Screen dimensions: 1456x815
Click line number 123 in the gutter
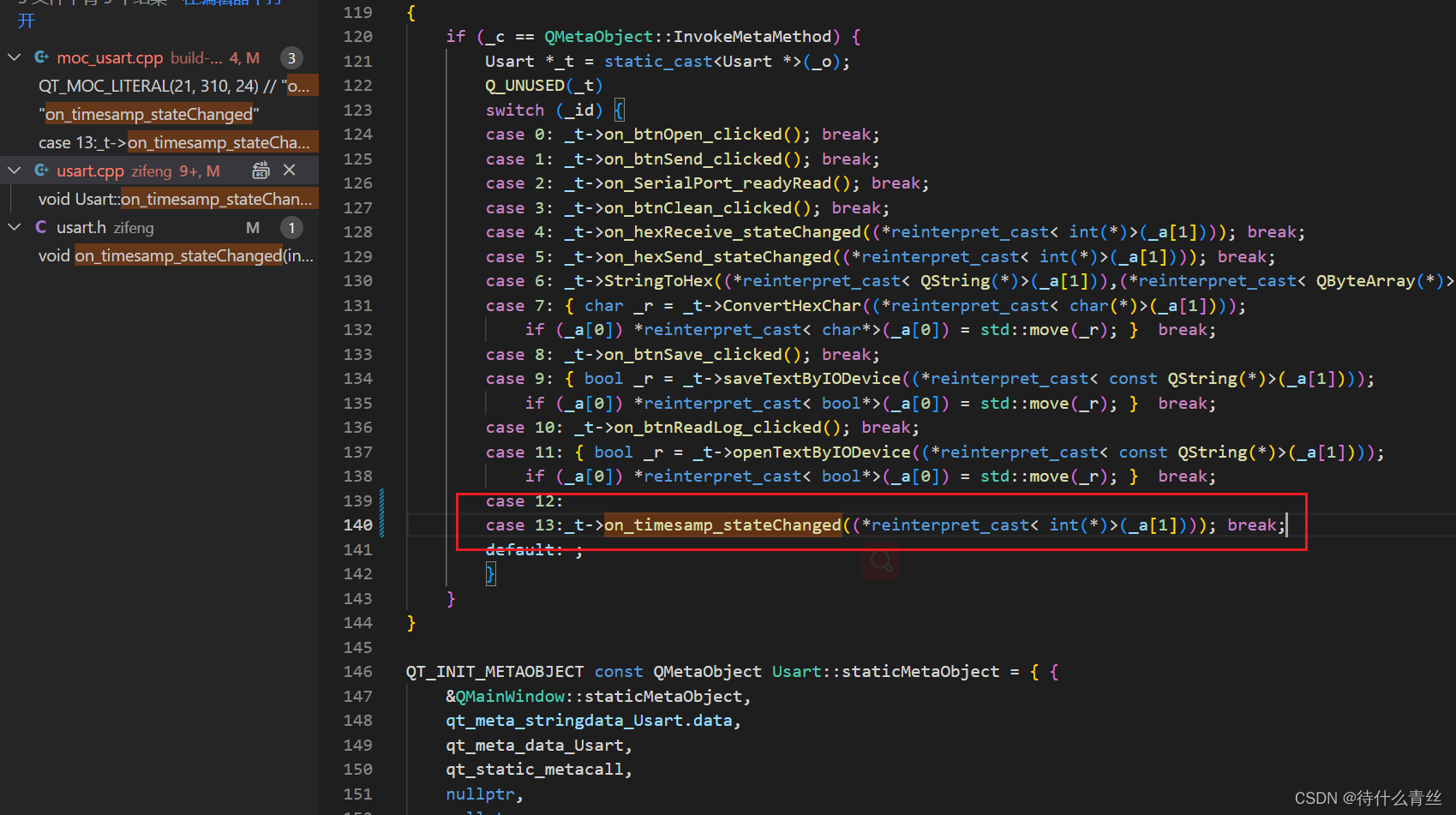point(357,110)
